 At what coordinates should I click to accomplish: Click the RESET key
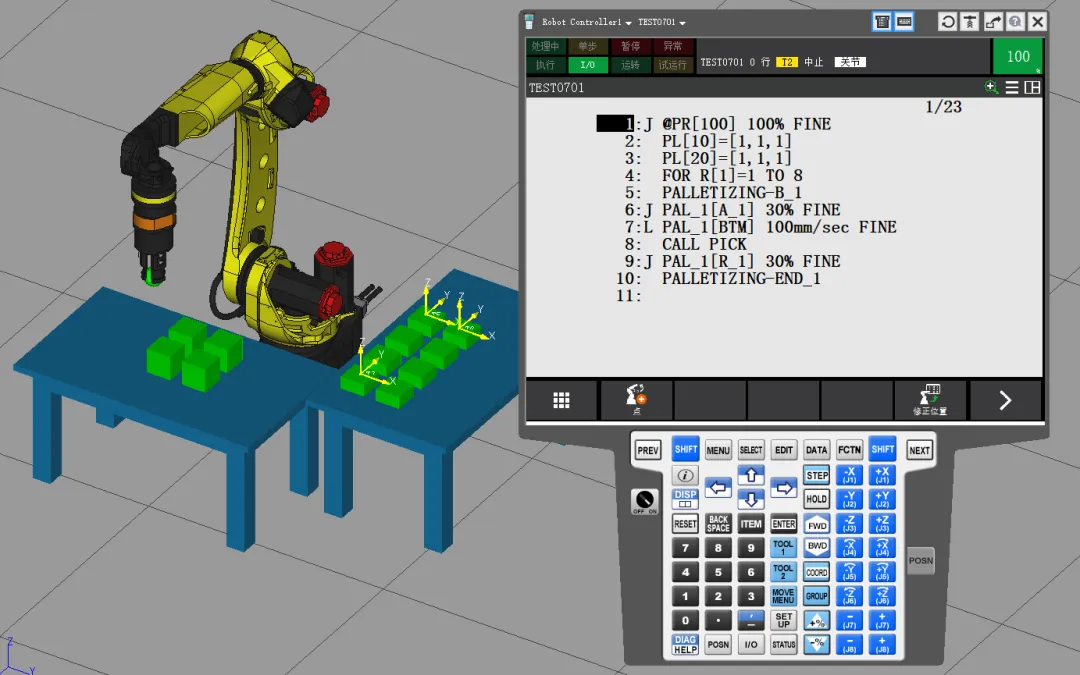[x=685, y=524]
